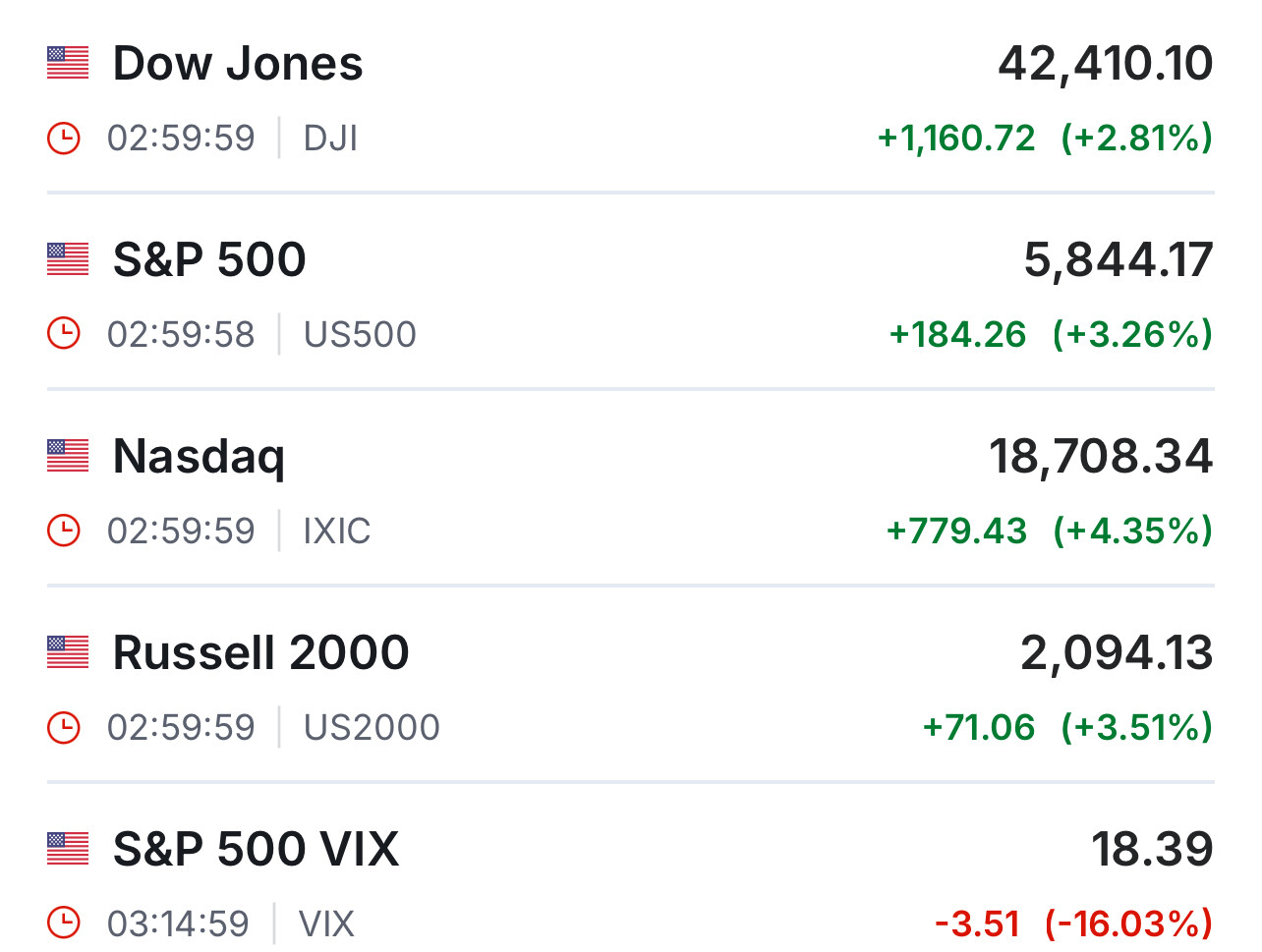This screenshot has width=1262, height=952.
Task: Select the US500 ticker symbol
Action: (360, 335)
